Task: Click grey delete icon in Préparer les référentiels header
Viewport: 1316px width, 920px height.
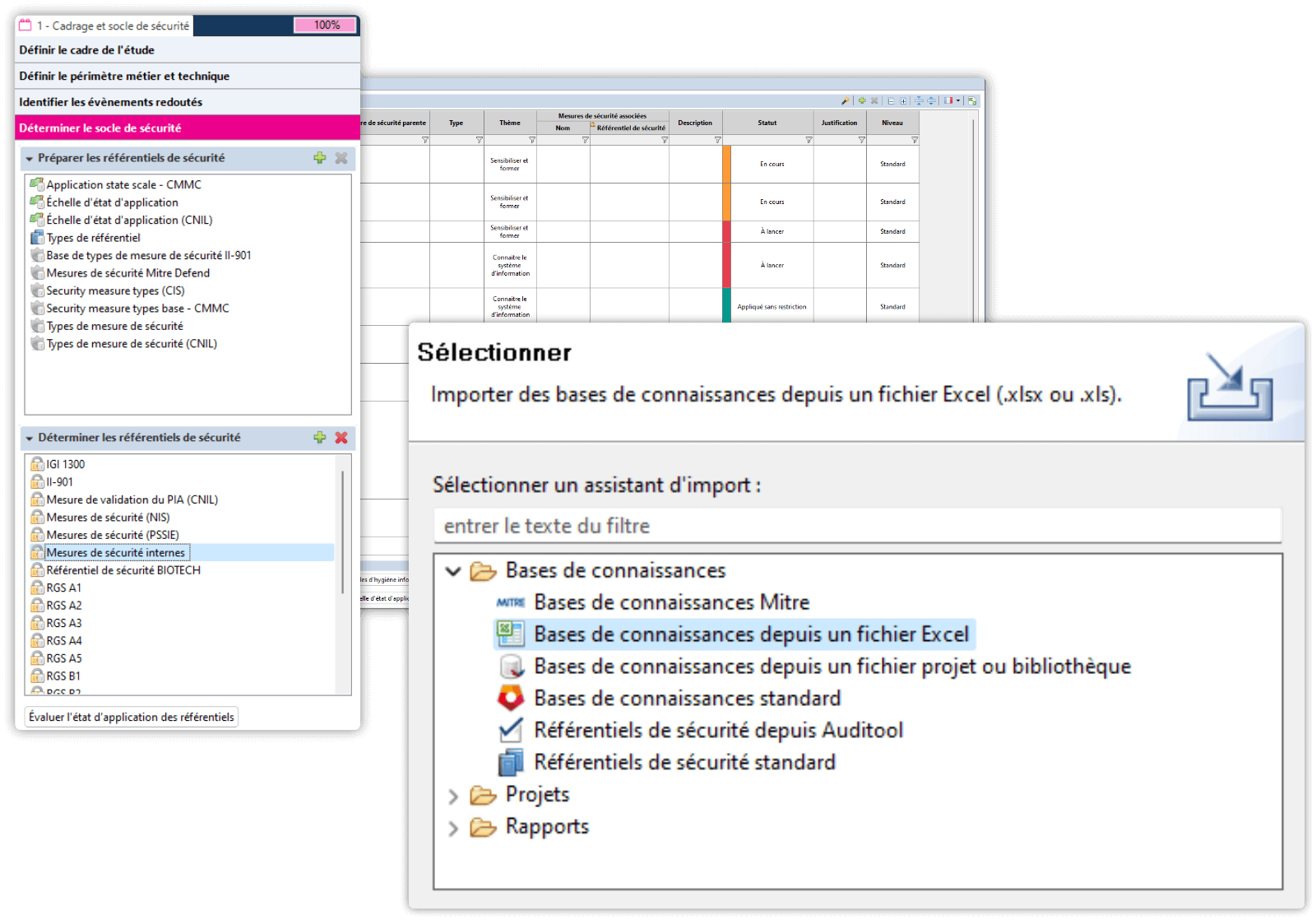Action: pos(341,158)
